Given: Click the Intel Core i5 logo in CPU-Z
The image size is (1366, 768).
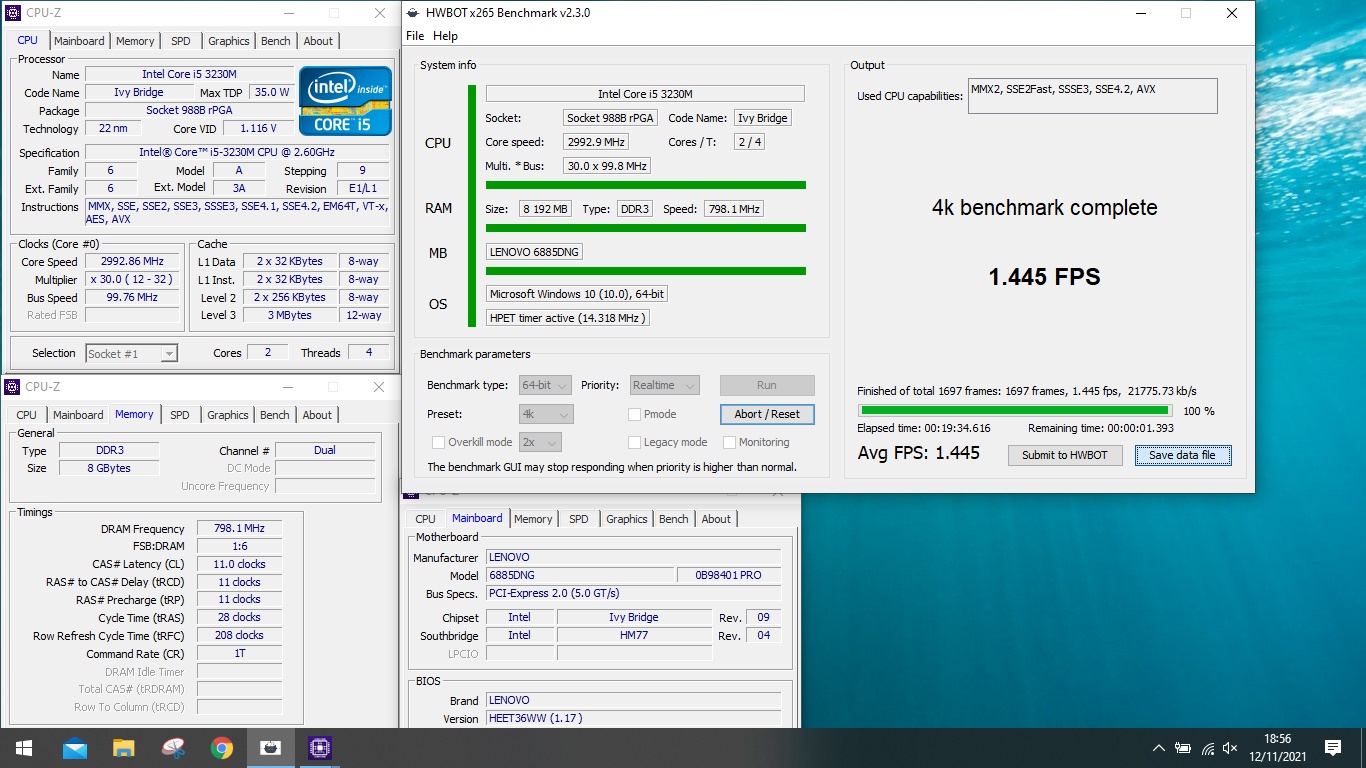Looking at the screenshot, I should [345, 101].
